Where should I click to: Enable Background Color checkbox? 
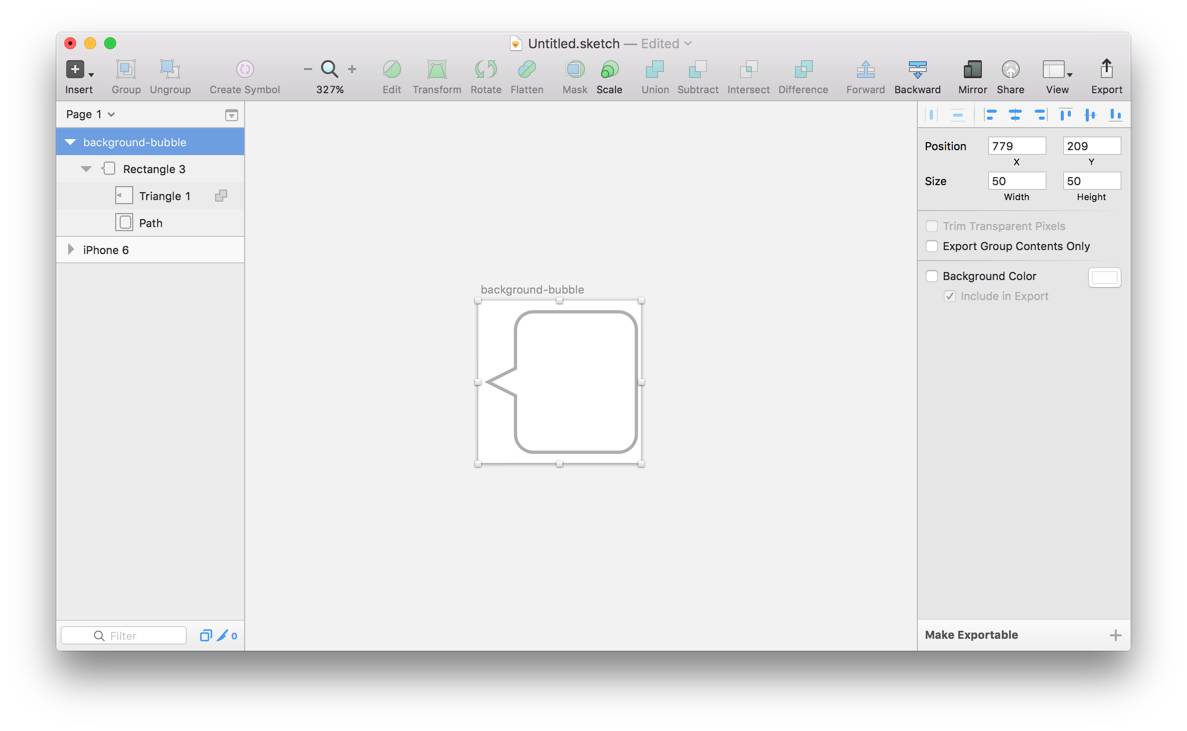tap(932, 276)
